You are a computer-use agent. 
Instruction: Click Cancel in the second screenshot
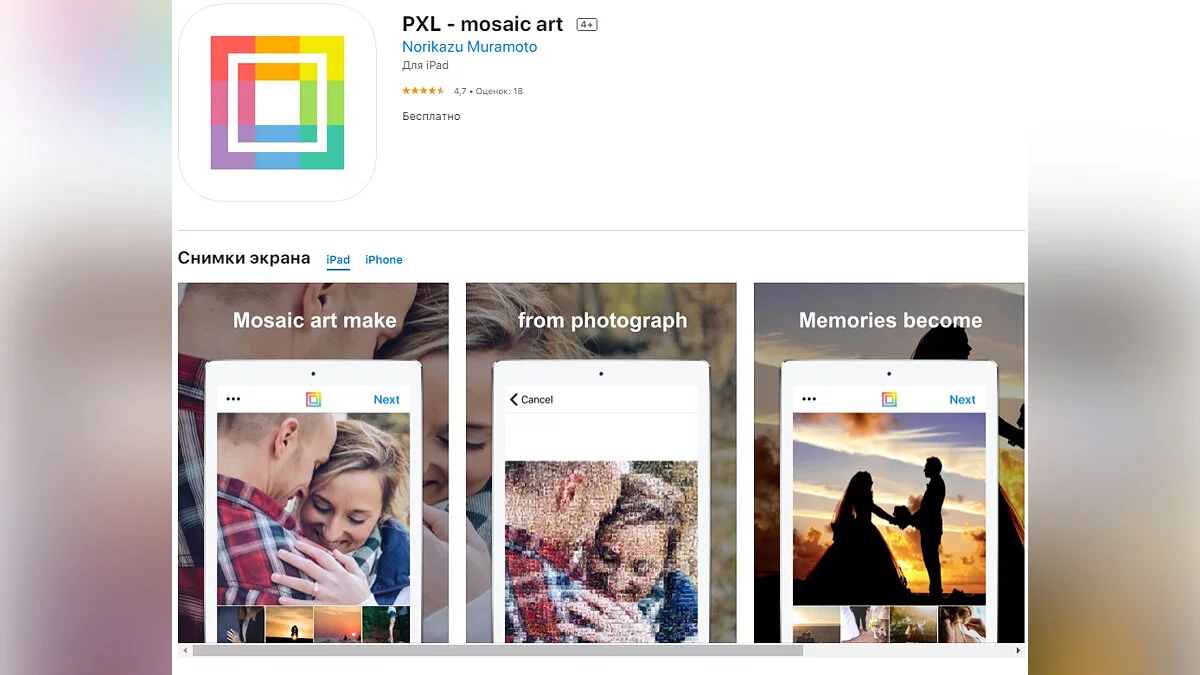click(537, 399)
